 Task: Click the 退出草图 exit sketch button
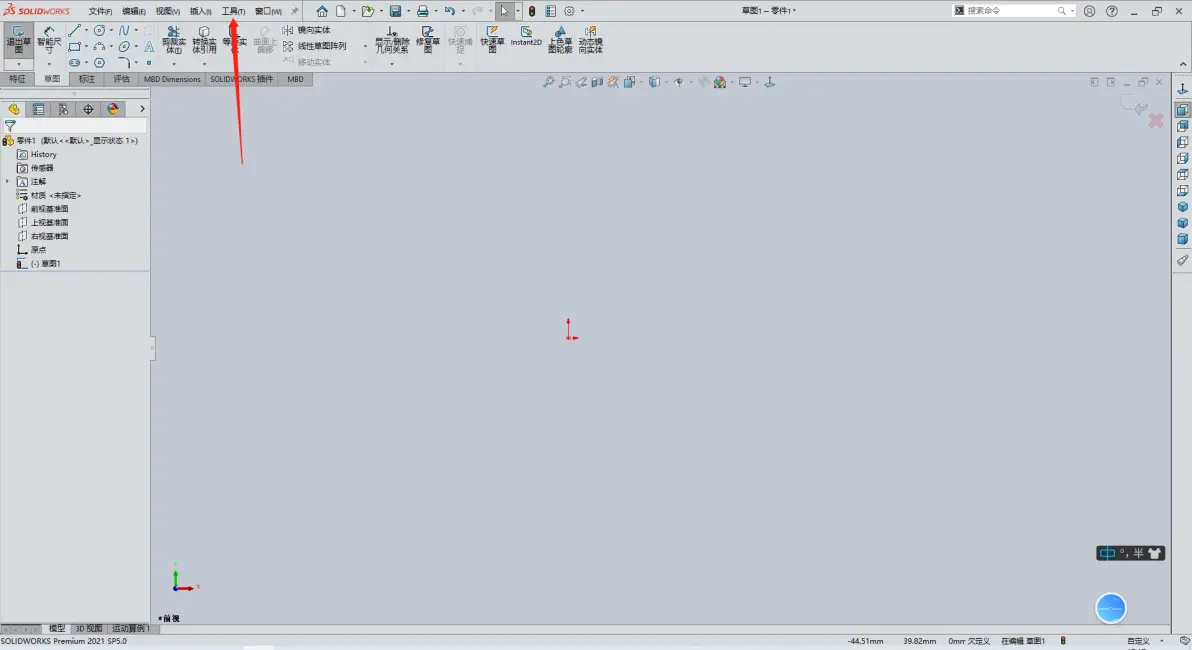point(18,40)
